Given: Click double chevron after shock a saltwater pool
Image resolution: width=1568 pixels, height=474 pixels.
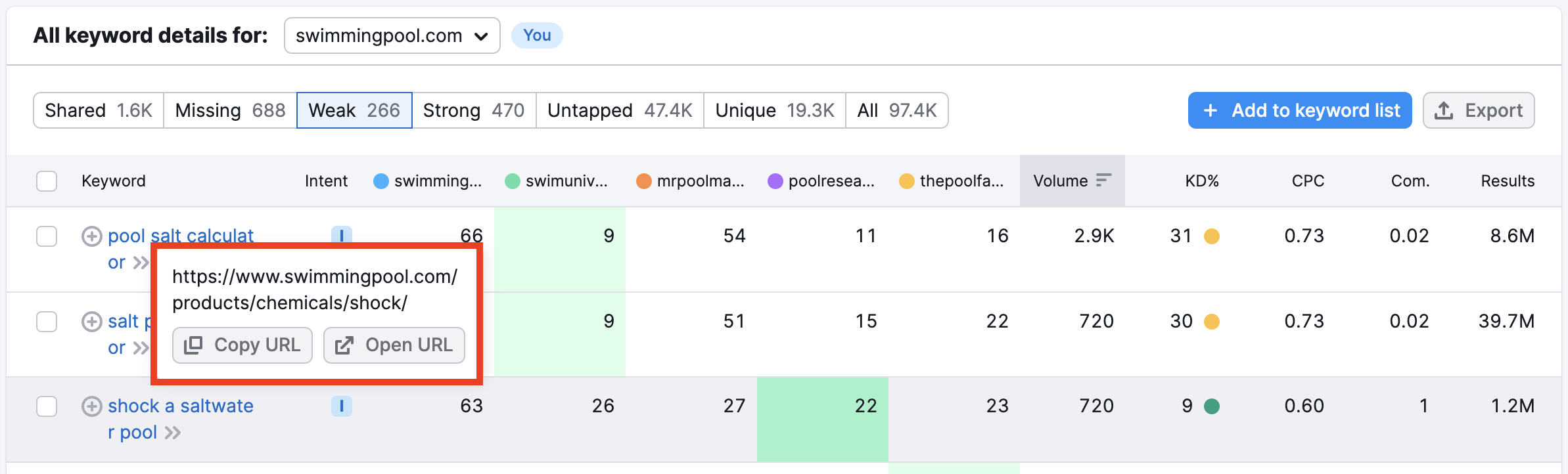Looking at the screenshot, I should pyautogui.click(x=173, y=433).
